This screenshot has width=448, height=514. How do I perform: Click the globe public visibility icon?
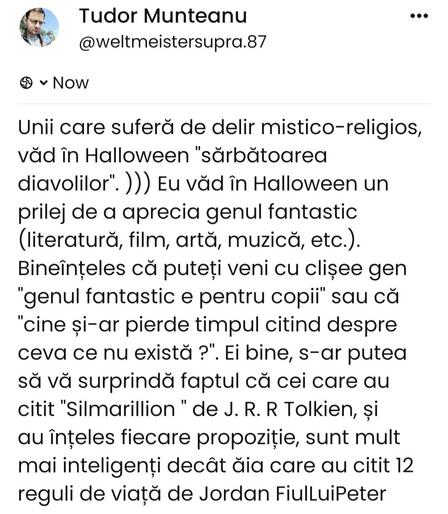26,83
